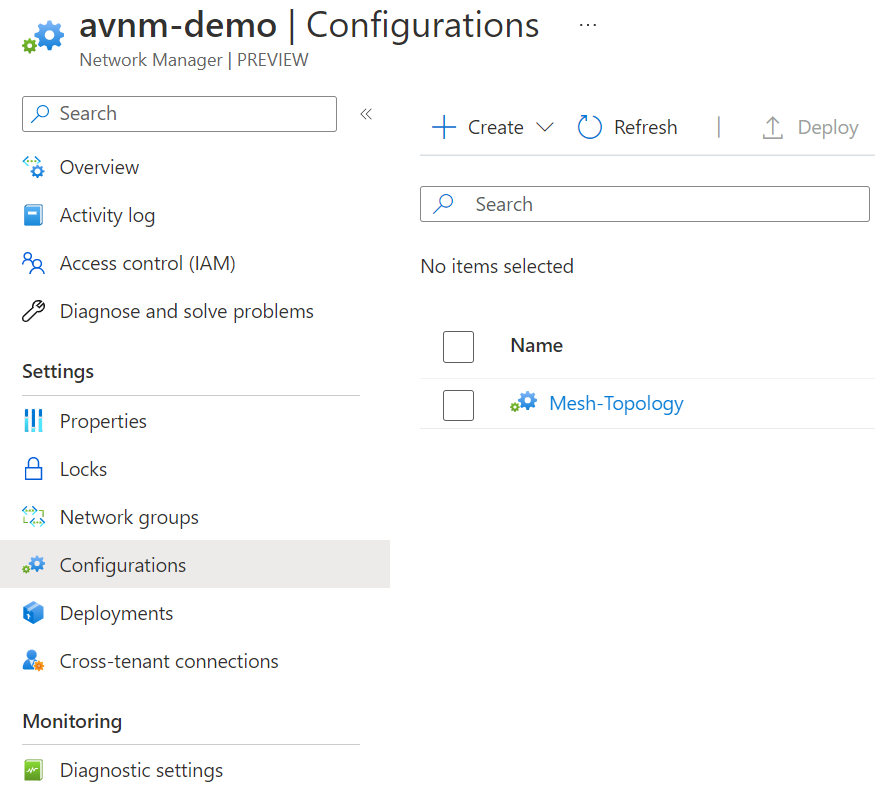This screenshot has width=875, height=791.
Task: Open the Mesh-Topology configuration link
Action: 616,404
